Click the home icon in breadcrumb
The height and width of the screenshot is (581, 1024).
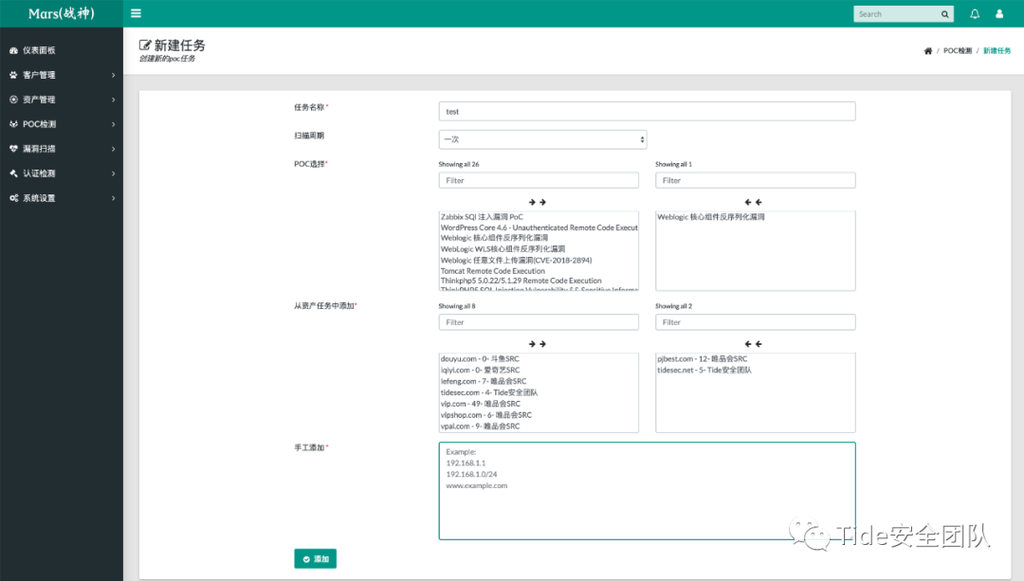[x=928, y=51]
